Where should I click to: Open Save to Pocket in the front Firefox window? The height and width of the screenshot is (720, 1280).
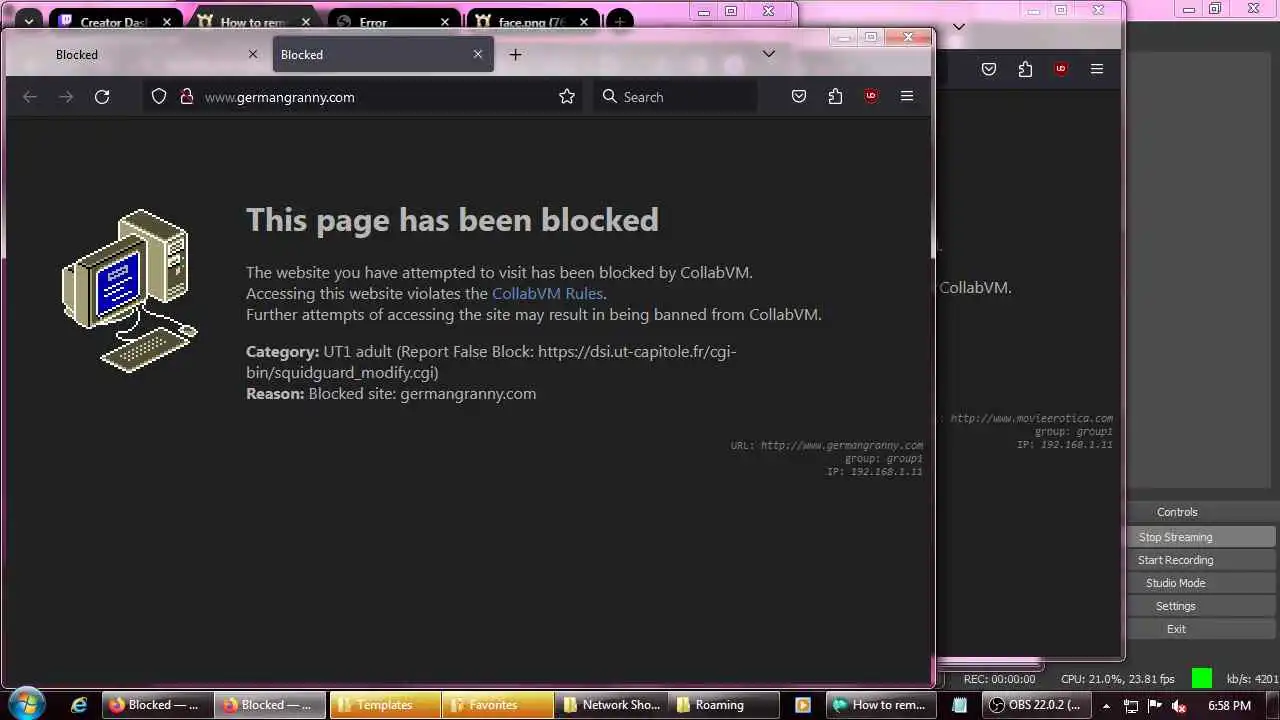799,97
